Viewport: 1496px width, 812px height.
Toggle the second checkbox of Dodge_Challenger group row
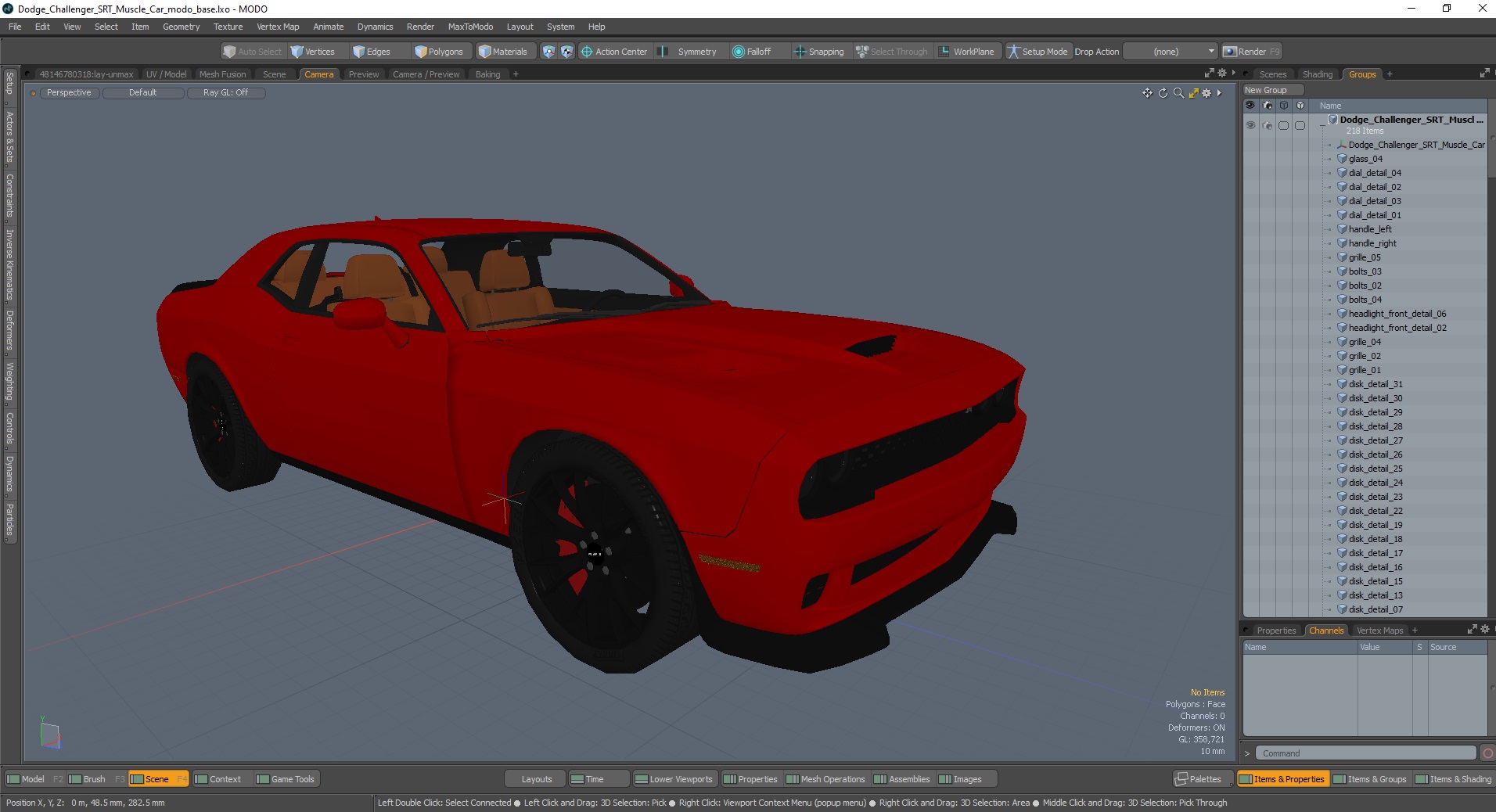coord(1300,125)
